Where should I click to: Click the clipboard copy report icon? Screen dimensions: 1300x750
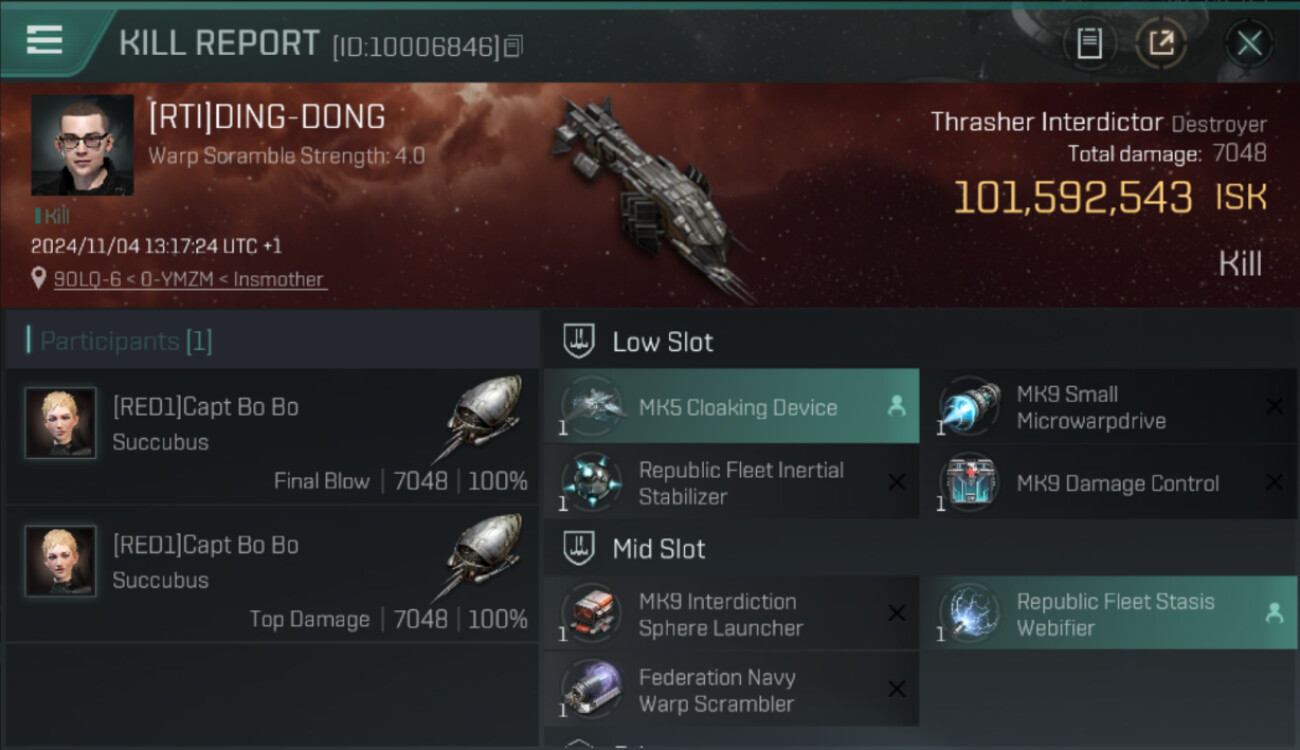point(1089,43)
